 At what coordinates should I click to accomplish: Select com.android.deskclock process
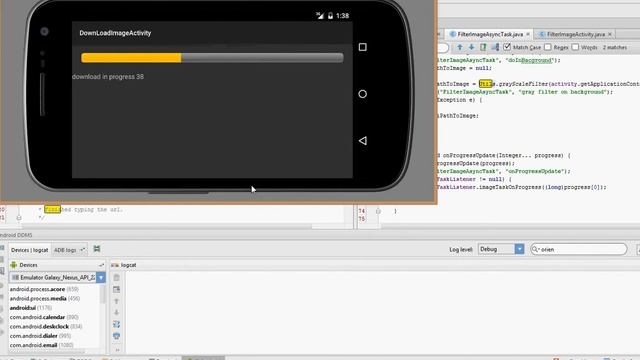[x=46, y=327]
